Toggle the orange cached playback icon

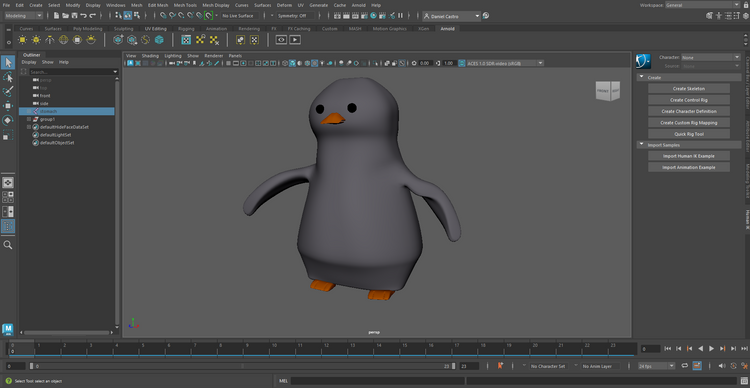coord(697,366)
